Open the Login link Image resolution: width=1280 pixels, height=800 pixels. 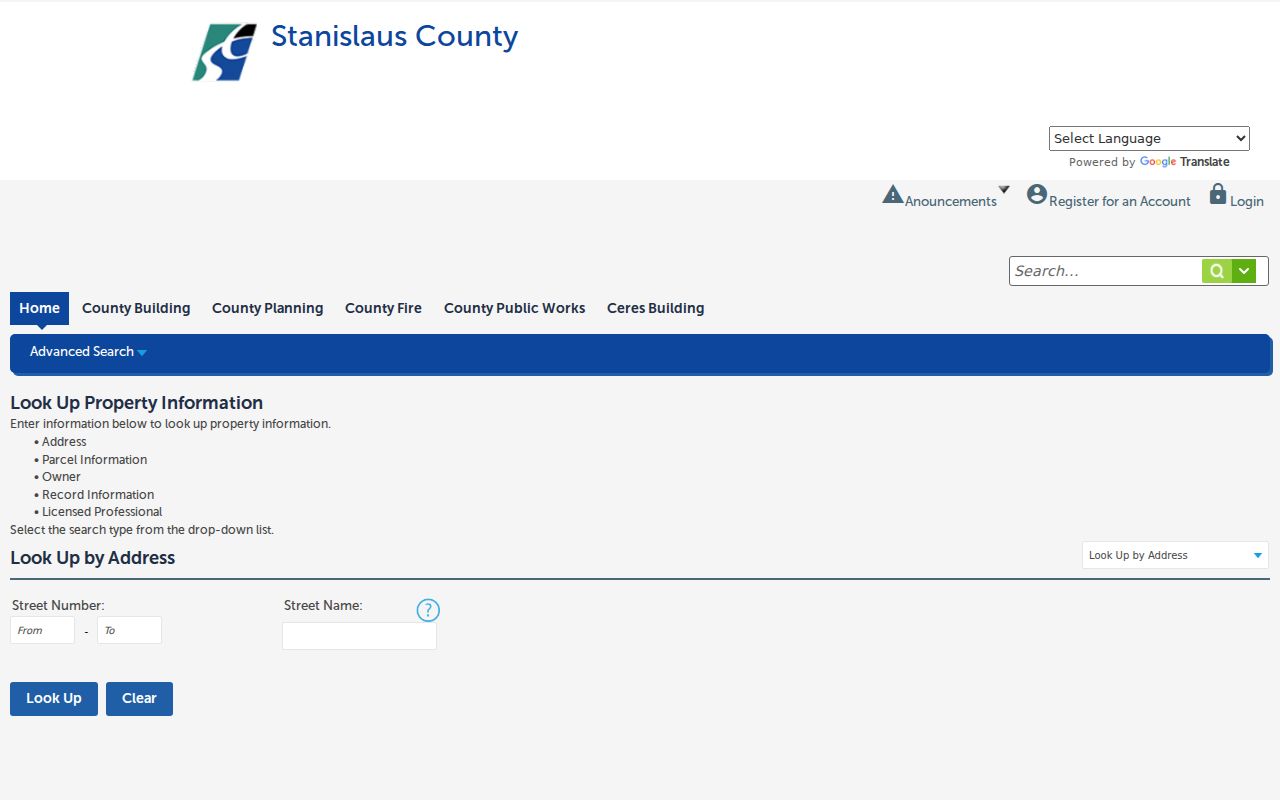click(x=1247, y=201)
